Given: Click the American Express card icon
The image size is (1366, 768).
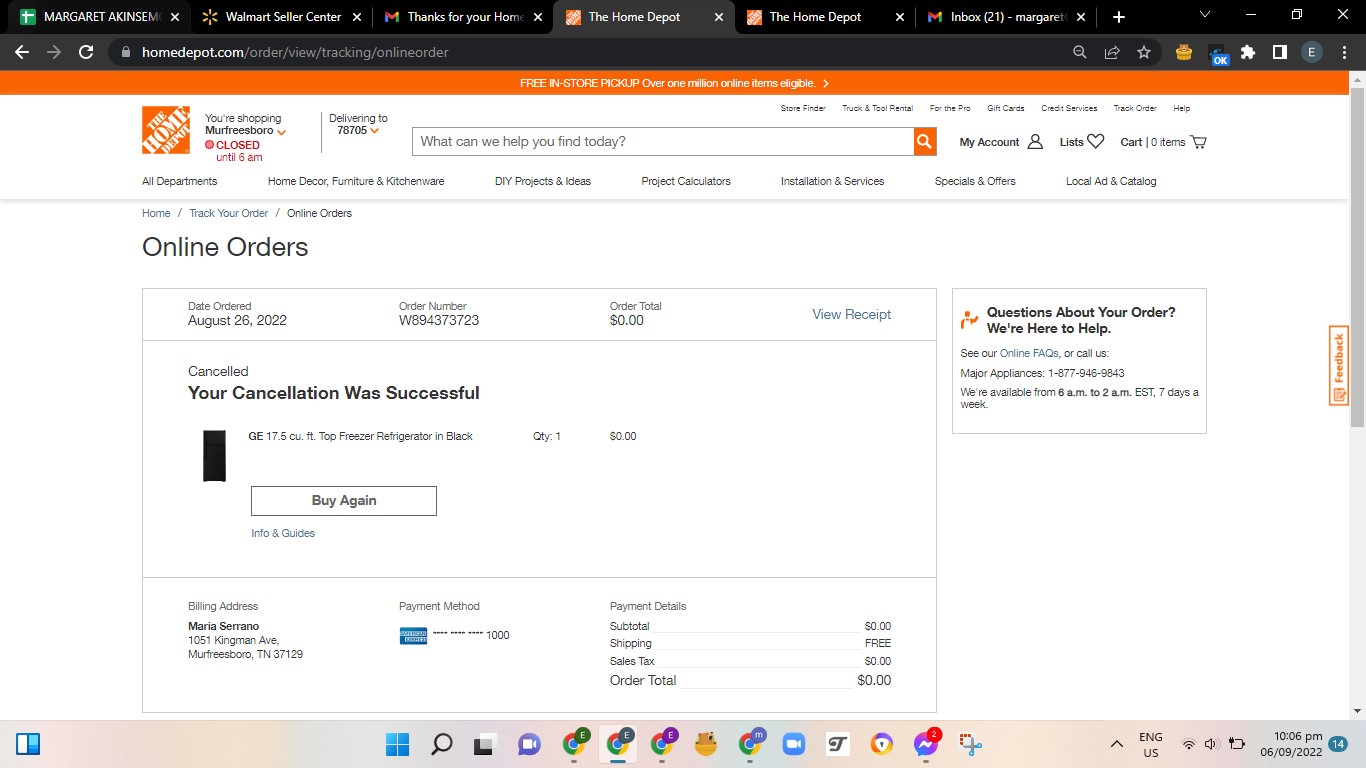Looking at the screenshot, I should (413, 636).
